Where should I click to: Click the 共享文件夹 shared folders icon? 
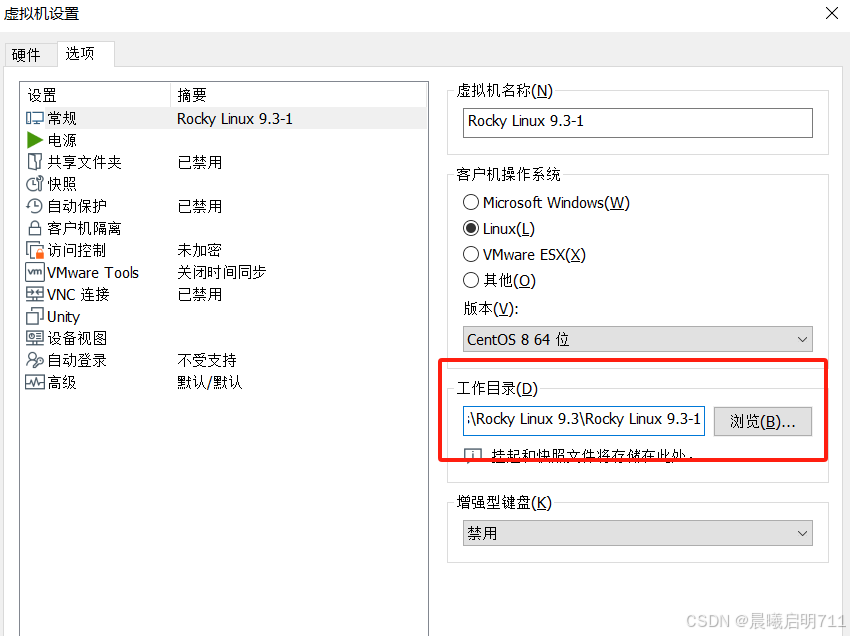point(35,162)
